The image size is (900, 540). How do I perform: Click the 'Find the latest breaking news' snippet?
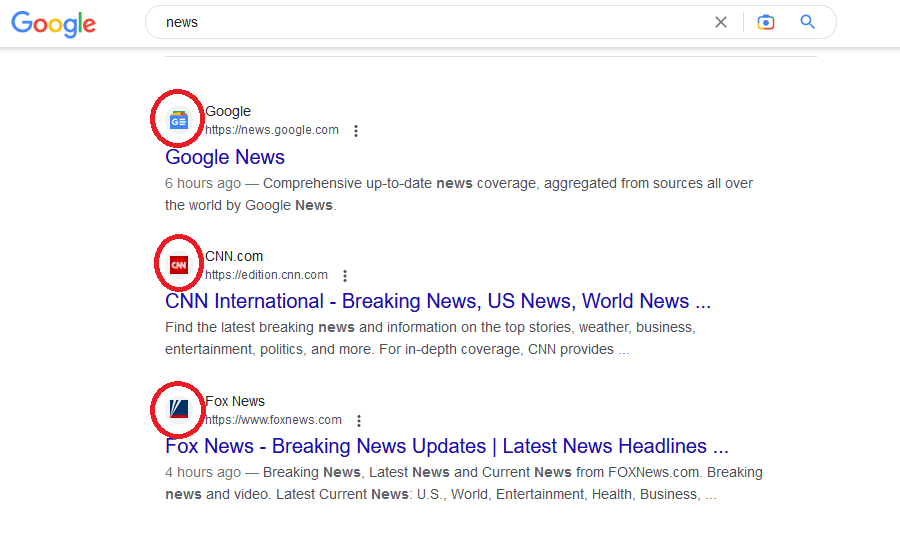pos(430,338)
